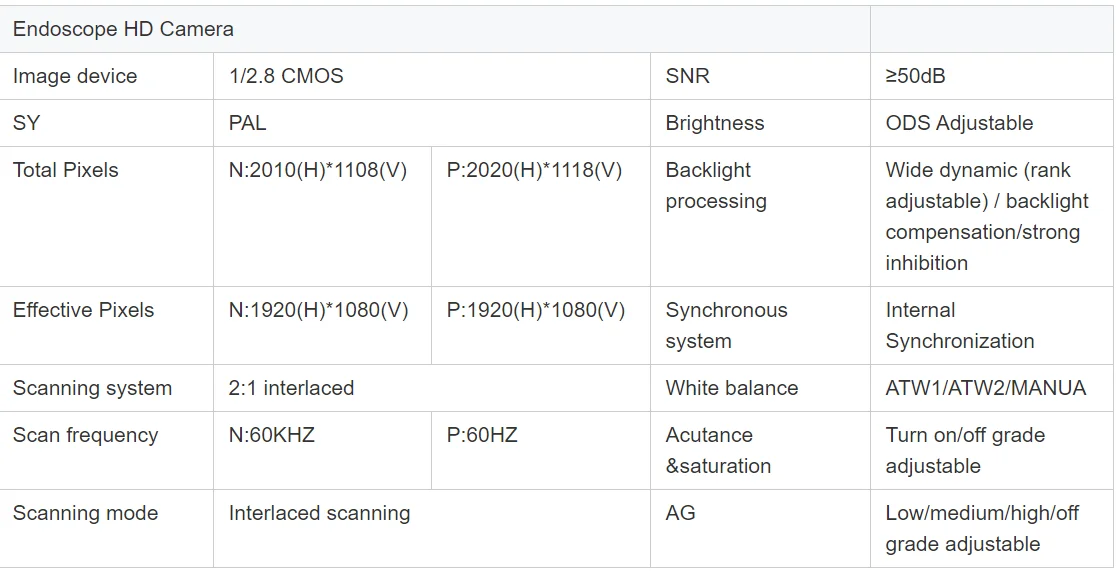Click the "Total Pixels" row label

tap(65, 170)
